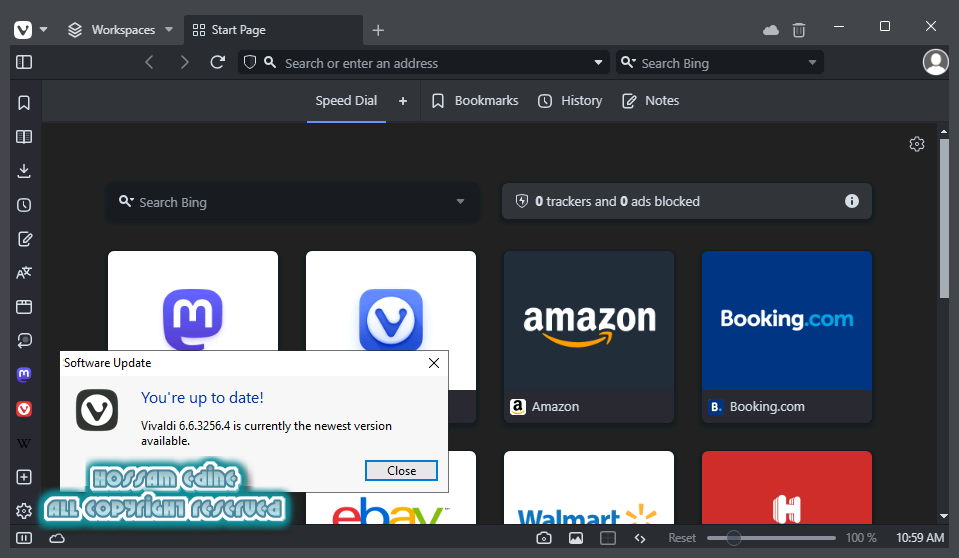Open the Bookmarks panel in sidebar

pos(24,103)
